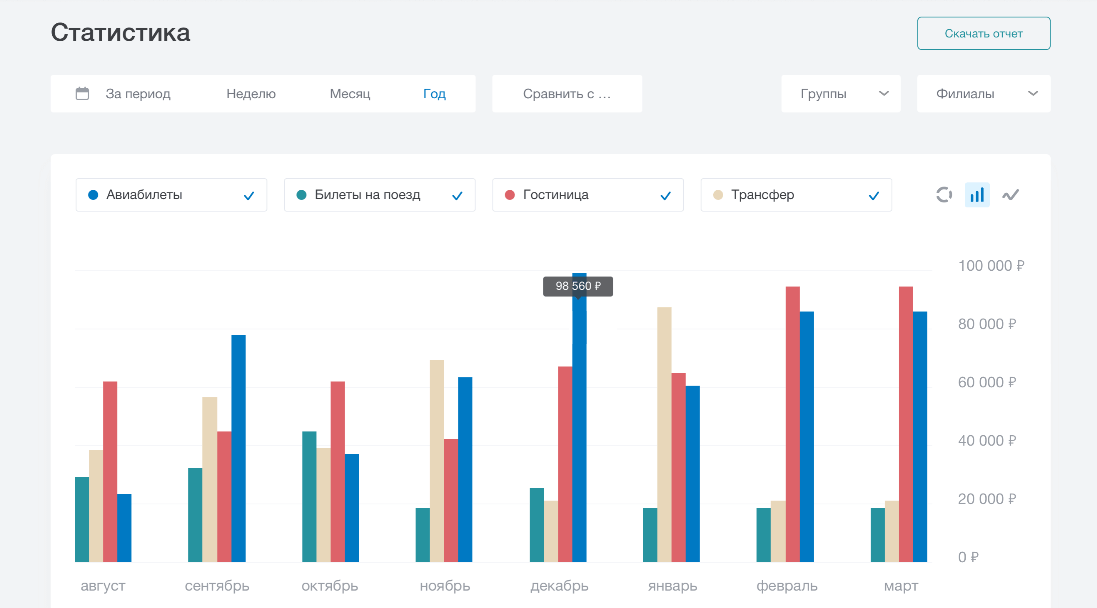This screenshot has width=1097, height=608.
Task: Click the blue dot next to Авиабилеты
Action: 93,195
